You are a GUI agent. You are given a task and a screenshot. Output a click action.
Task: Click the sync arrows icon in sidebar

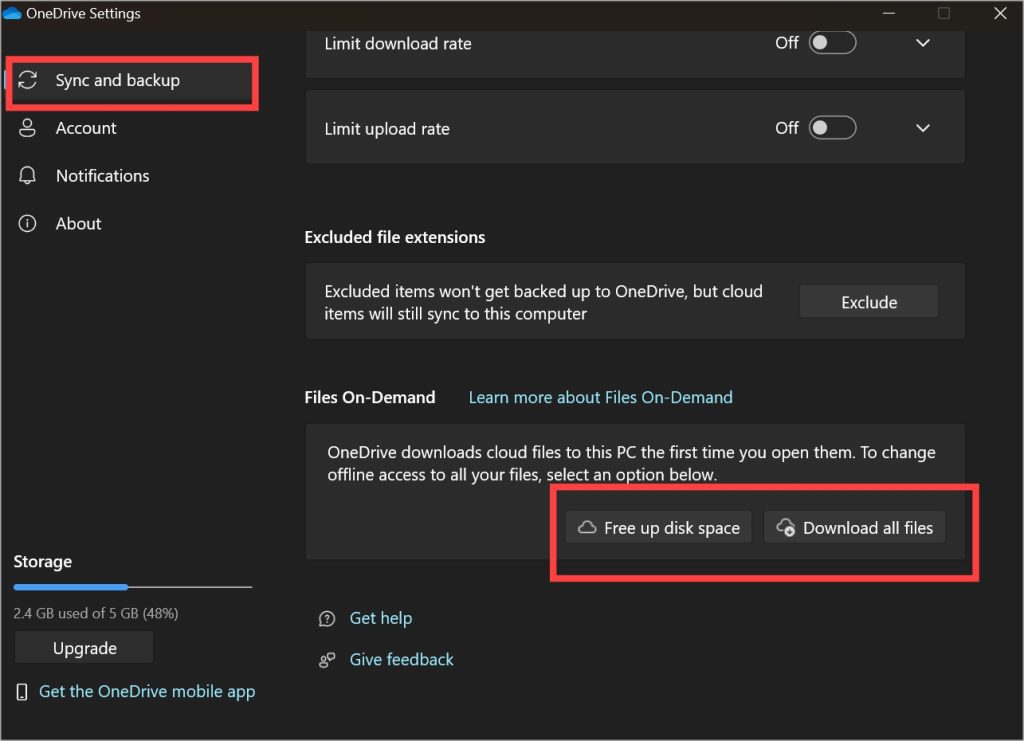pyautogui.click(x=28, y=80)
